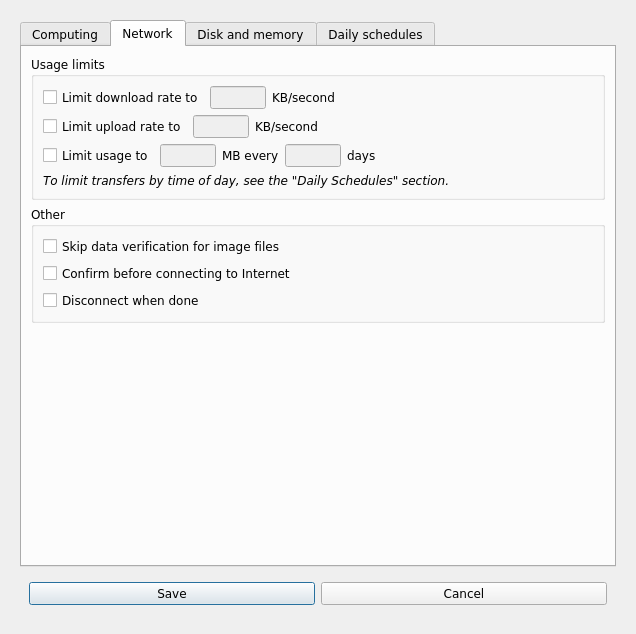Cancel the preferences dialog

[463, 593]
